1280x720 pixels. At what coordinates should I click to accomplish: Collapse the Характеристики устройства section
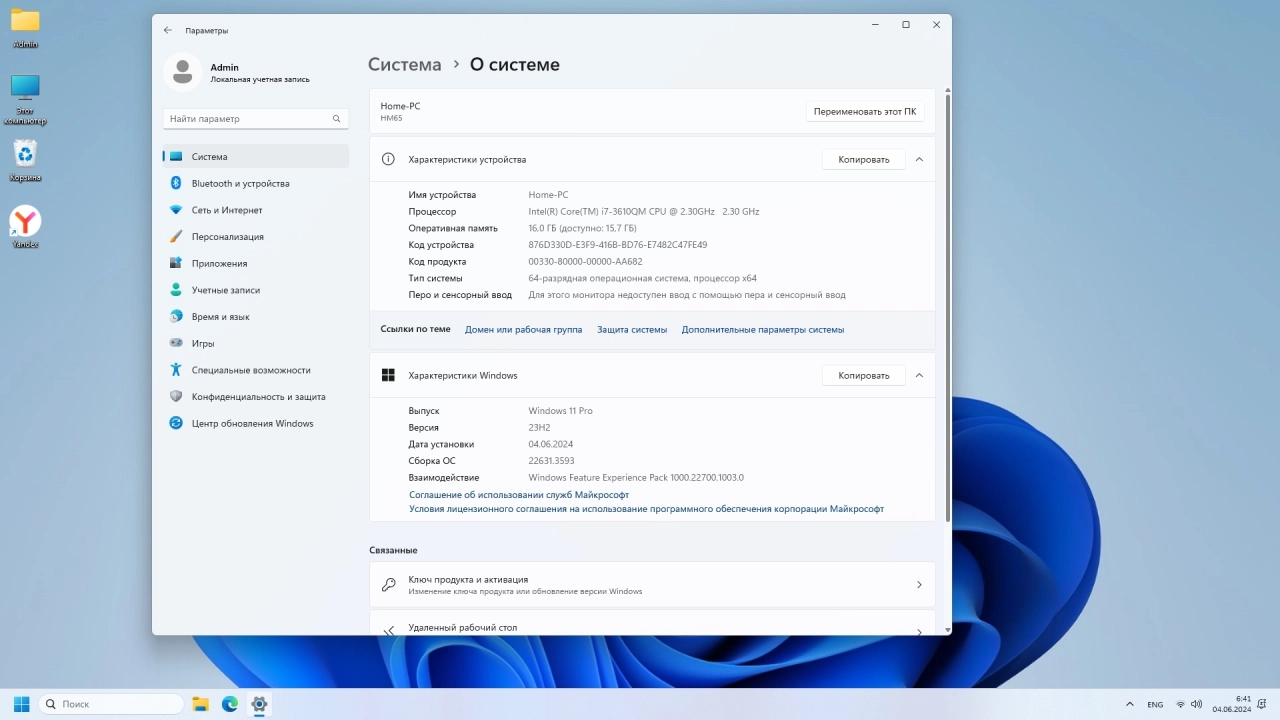click(919, 159)
